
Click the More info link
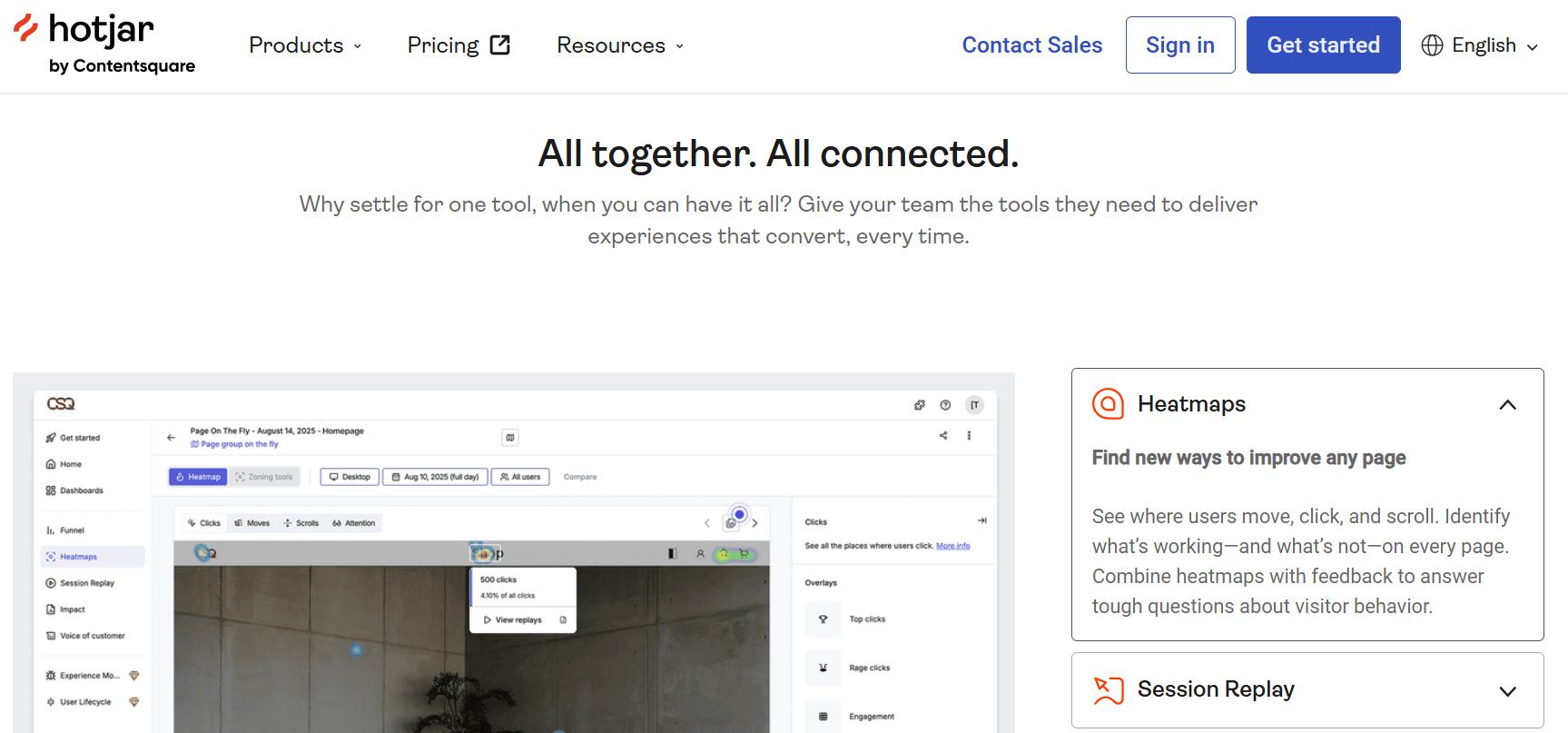pyautogui.click(x=953, y=546)
